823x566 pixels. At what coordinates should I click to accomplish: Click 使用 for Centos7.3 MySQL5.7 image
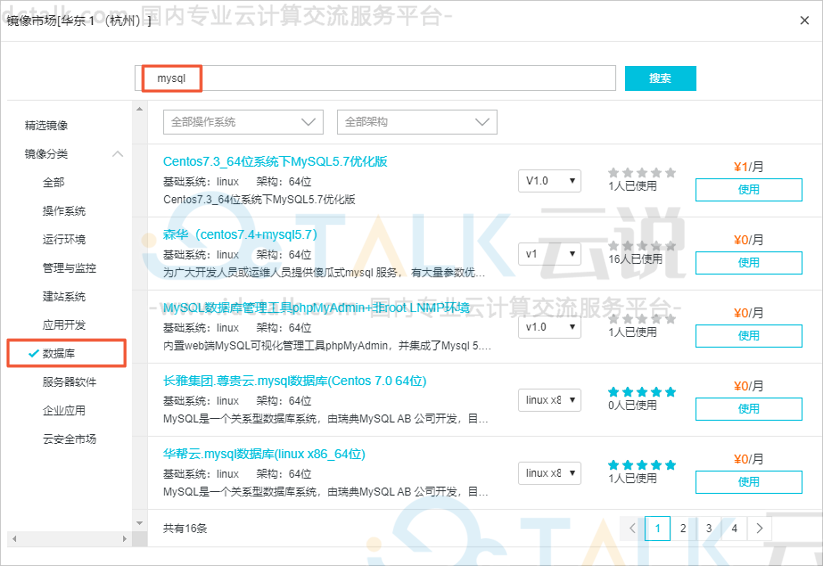(x=748, y=190)
